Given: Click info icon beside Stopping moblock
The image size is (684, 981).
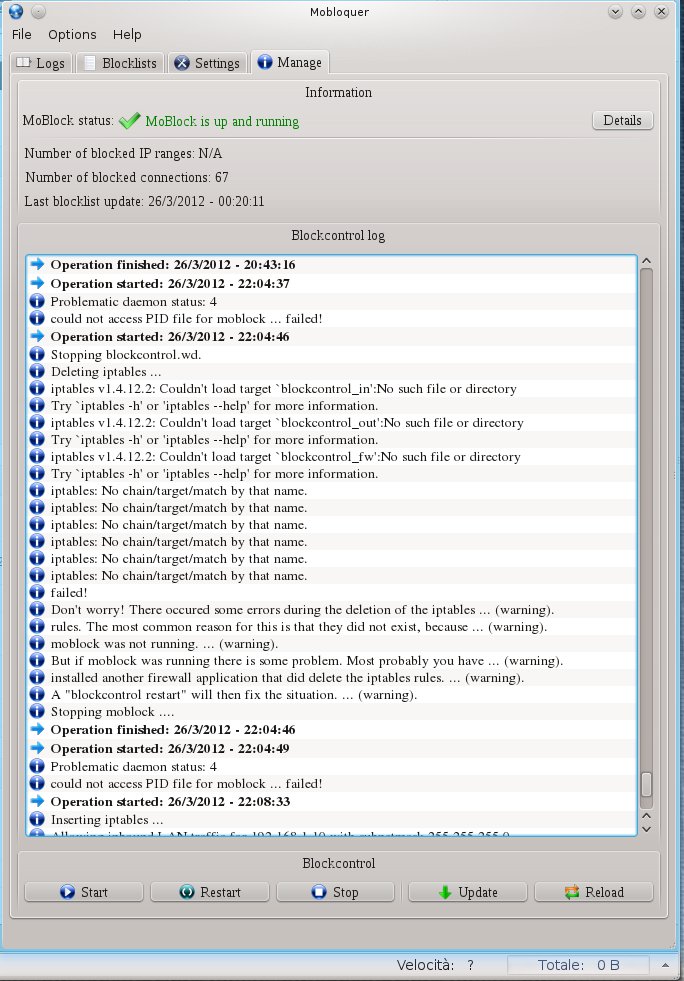Looking at the screenshot, I should pyautogui.click(x=37, y=711).
